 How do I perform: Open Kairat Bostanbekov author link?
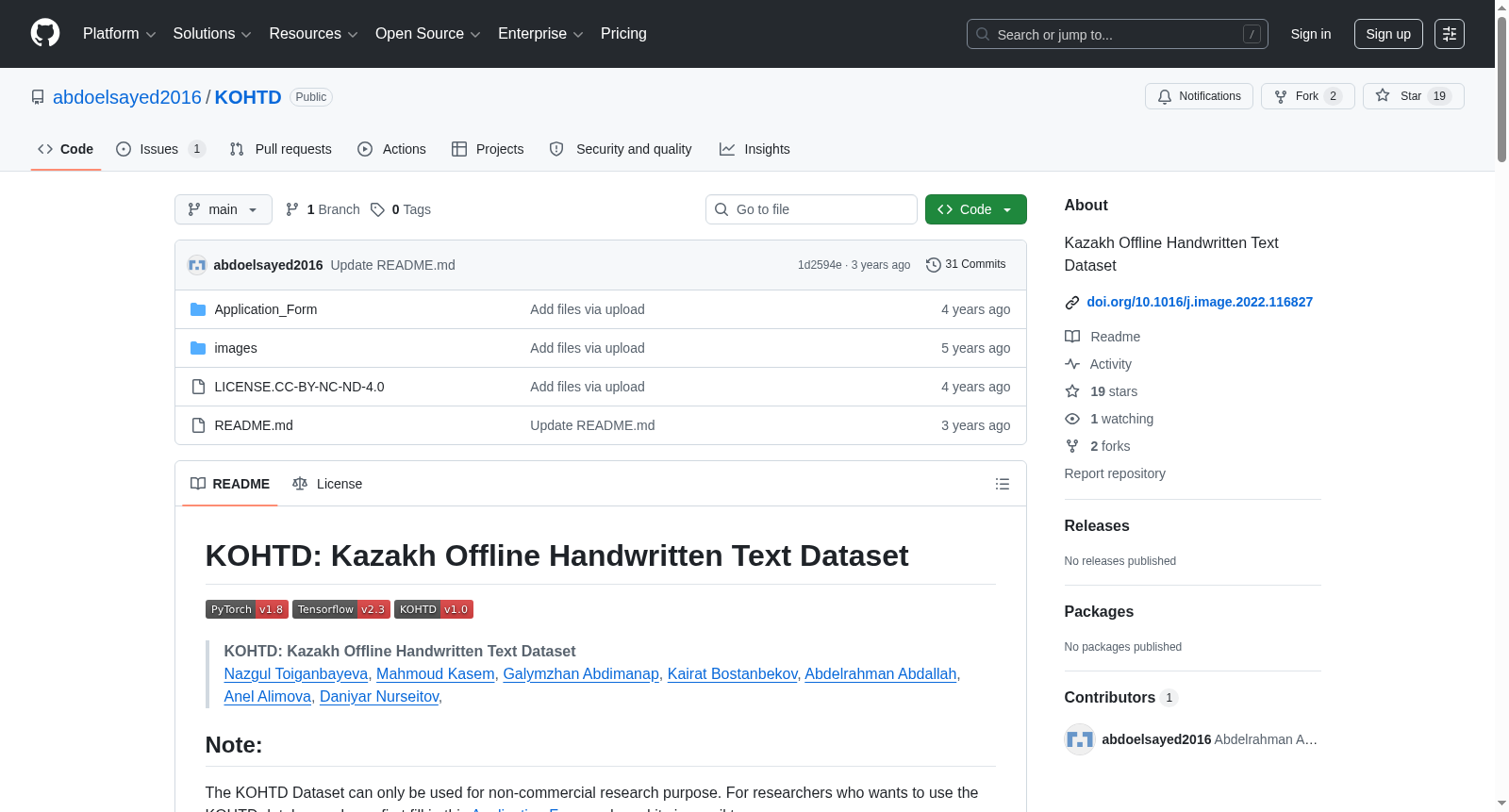pyautogui.click(x=733, y=673)
